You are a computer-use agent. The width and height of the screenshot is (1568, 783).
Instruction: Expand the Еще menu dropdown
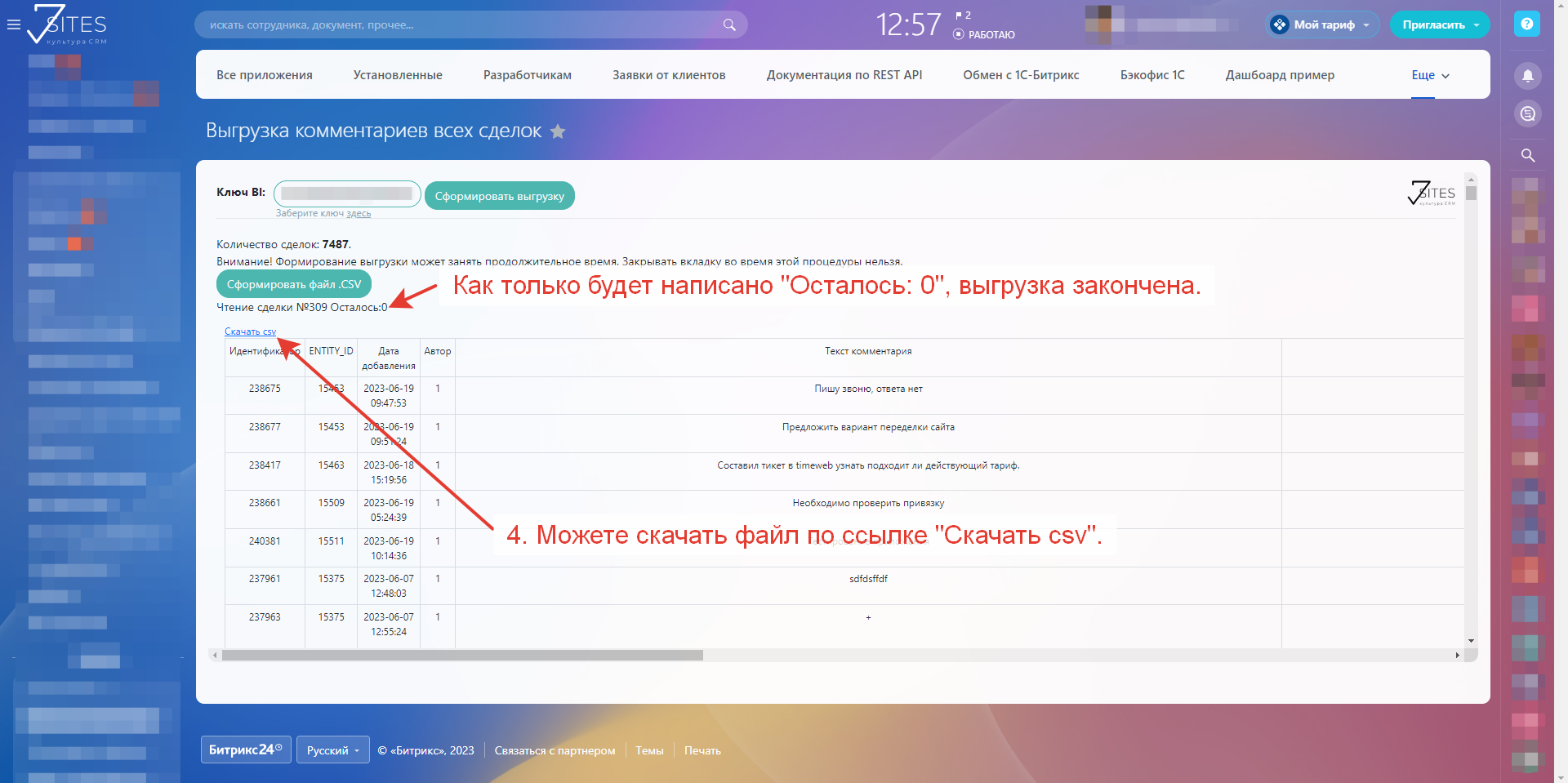point(1430,75)
